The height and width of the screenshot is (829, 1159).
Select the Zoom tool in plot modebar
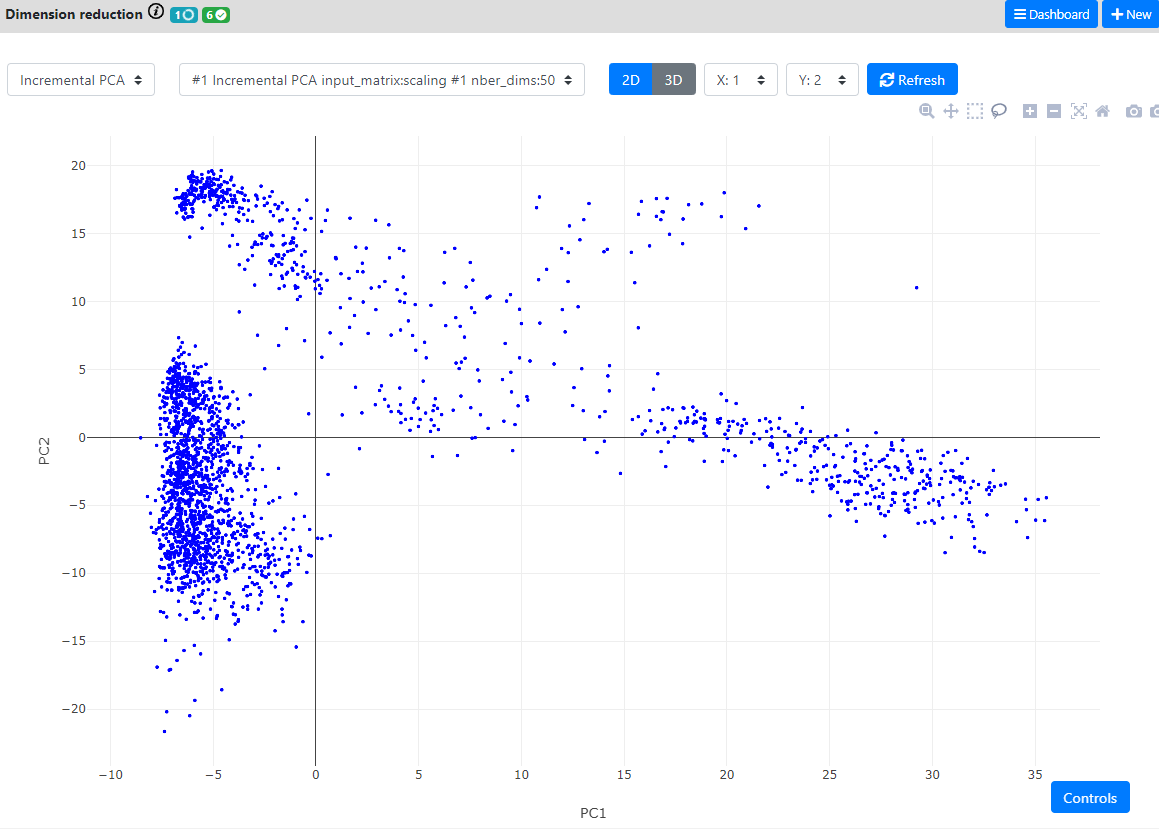point(927,111)
